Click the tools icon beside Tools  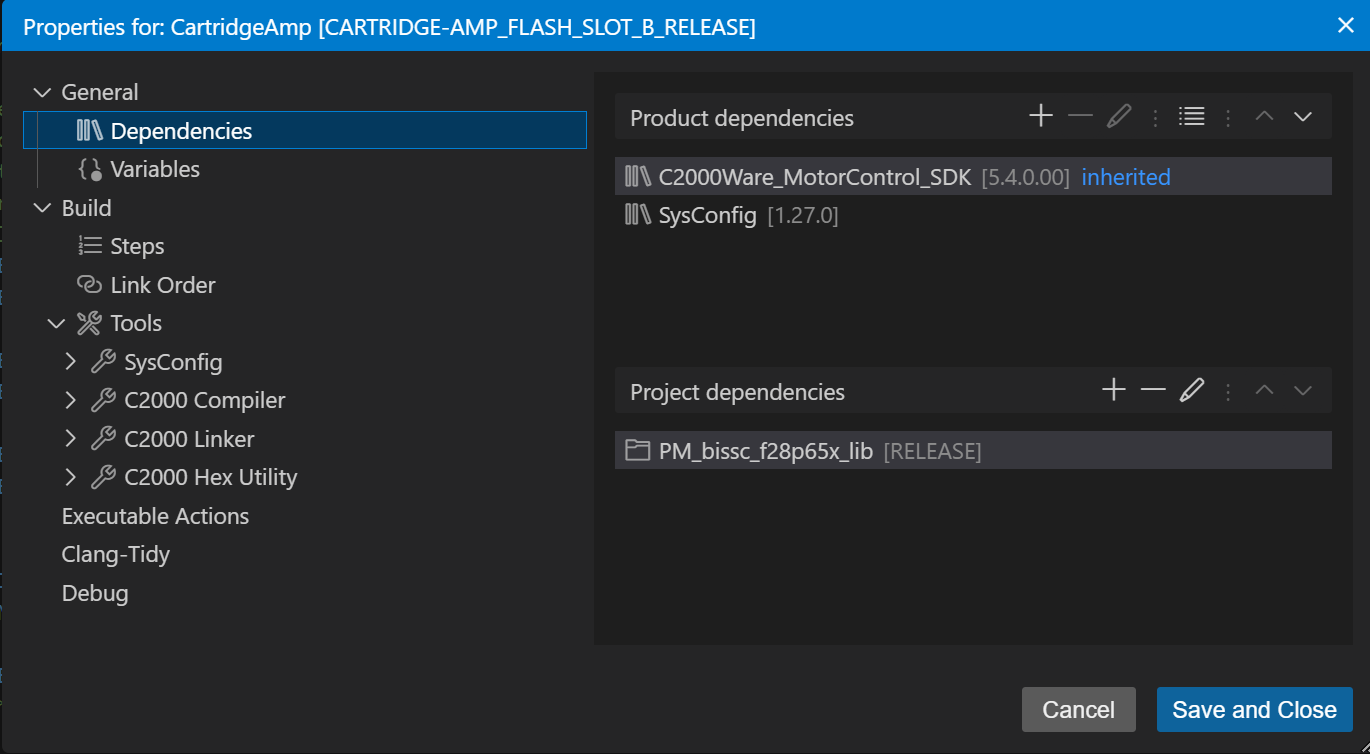[89, 323]
